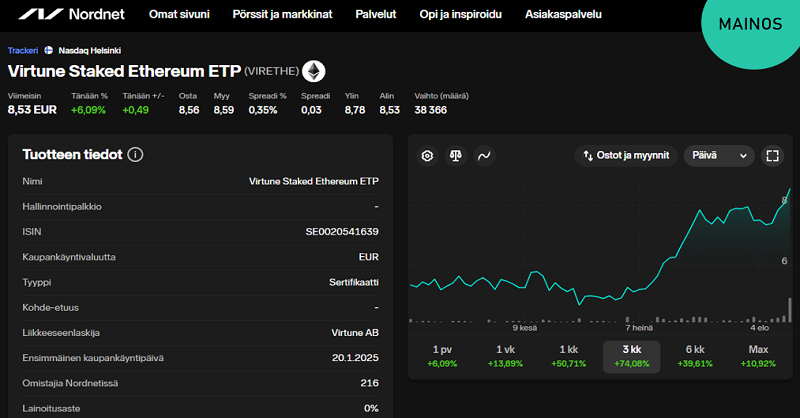Click first trading date 20.1.2025
Viewport: 800px width, 418px height.
pos(355,358)
